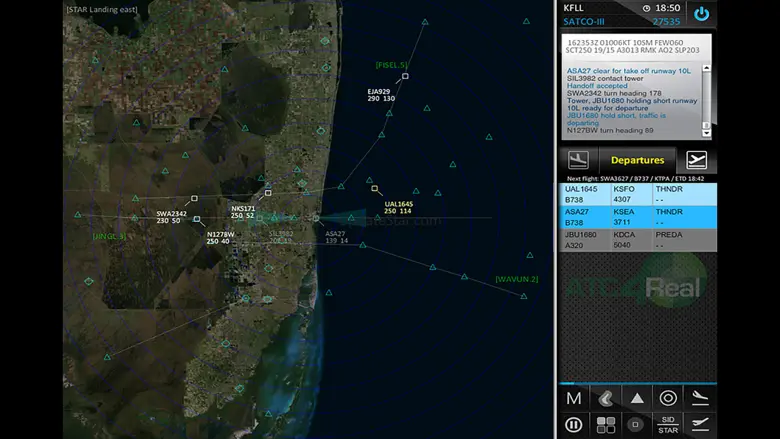
Task: Select aircraft UAL1645 target on radar
Action: click(374, 188)
